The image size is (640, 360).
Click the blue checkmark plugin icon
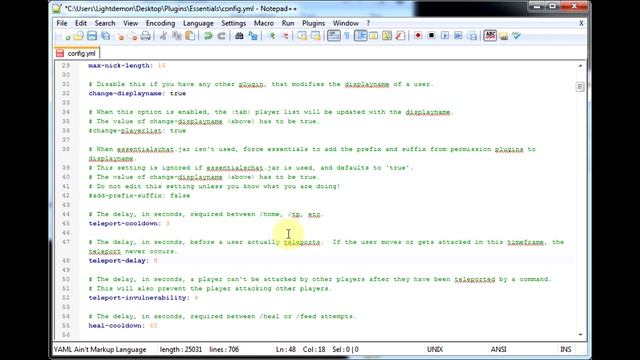click(x=517, y=36)
